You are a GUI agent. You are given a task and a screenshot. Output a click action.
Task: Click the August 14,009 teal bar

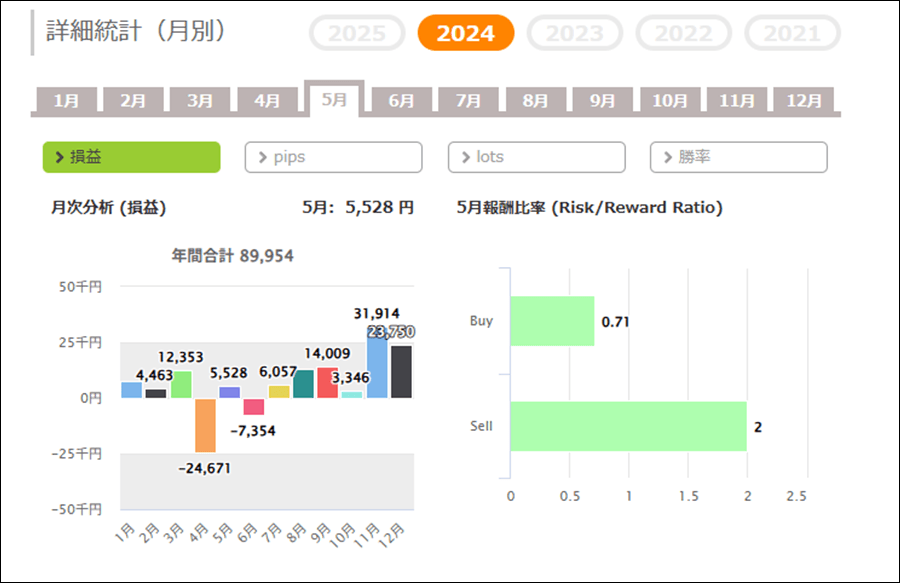[304, 384]
